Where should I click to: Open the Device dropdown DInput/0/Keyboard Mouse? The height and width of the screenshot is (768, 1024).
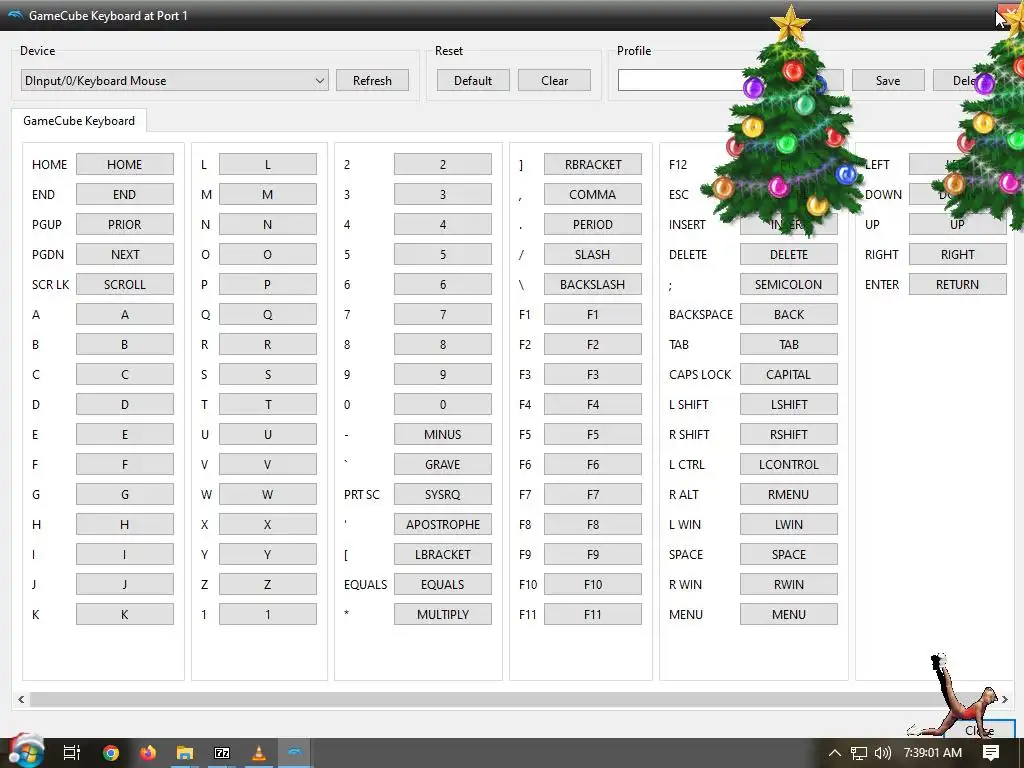pyautogui.click(x=174, y=80)
